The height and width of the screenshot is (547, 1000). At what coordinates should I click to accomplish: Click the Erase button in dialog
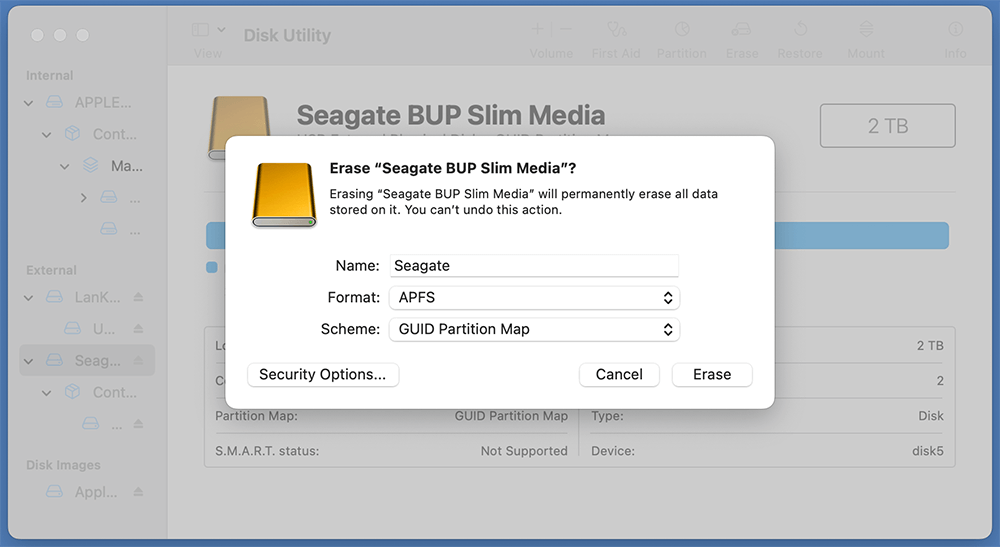[712, 374]
